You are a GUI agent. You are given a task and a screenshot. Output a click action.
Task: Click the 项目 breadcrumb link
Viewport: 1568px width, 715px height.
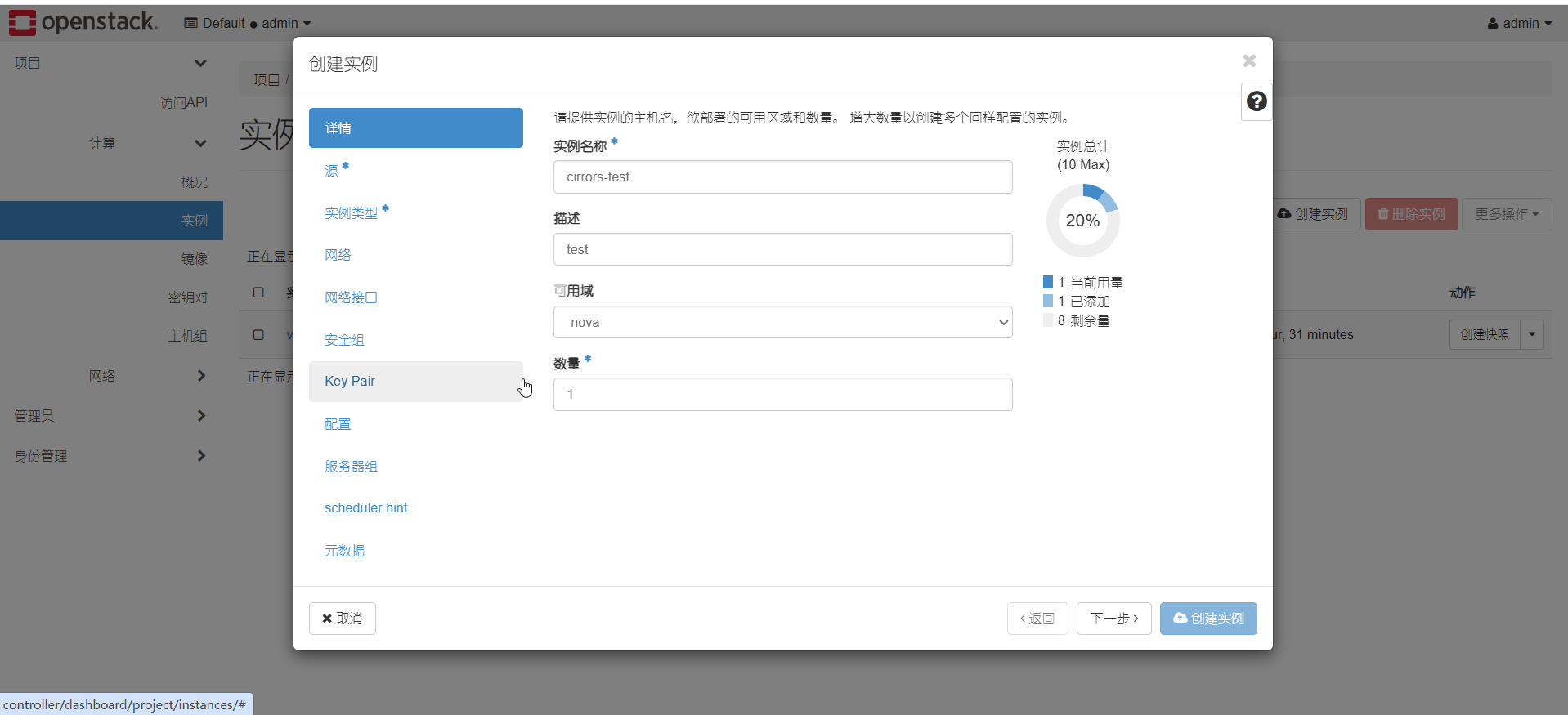[267, 80]
